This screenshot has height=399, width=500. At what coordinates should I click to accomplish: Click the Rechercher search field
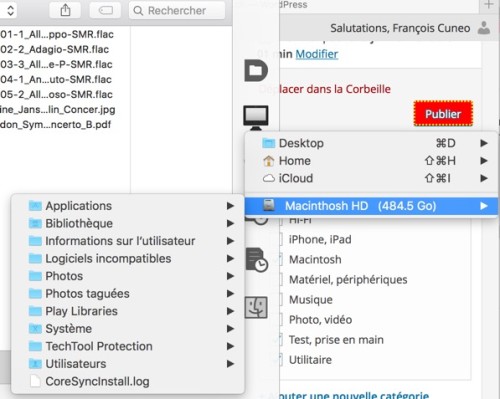tap(177, 10)
